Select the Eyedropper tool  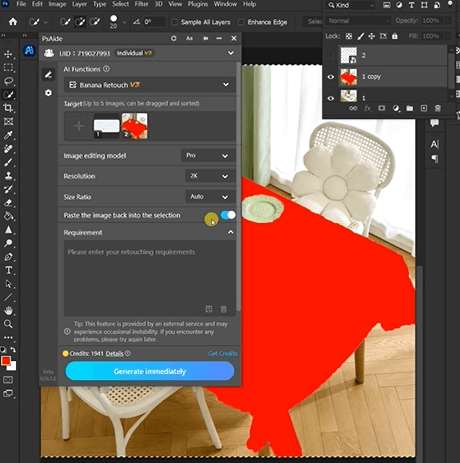8,135
